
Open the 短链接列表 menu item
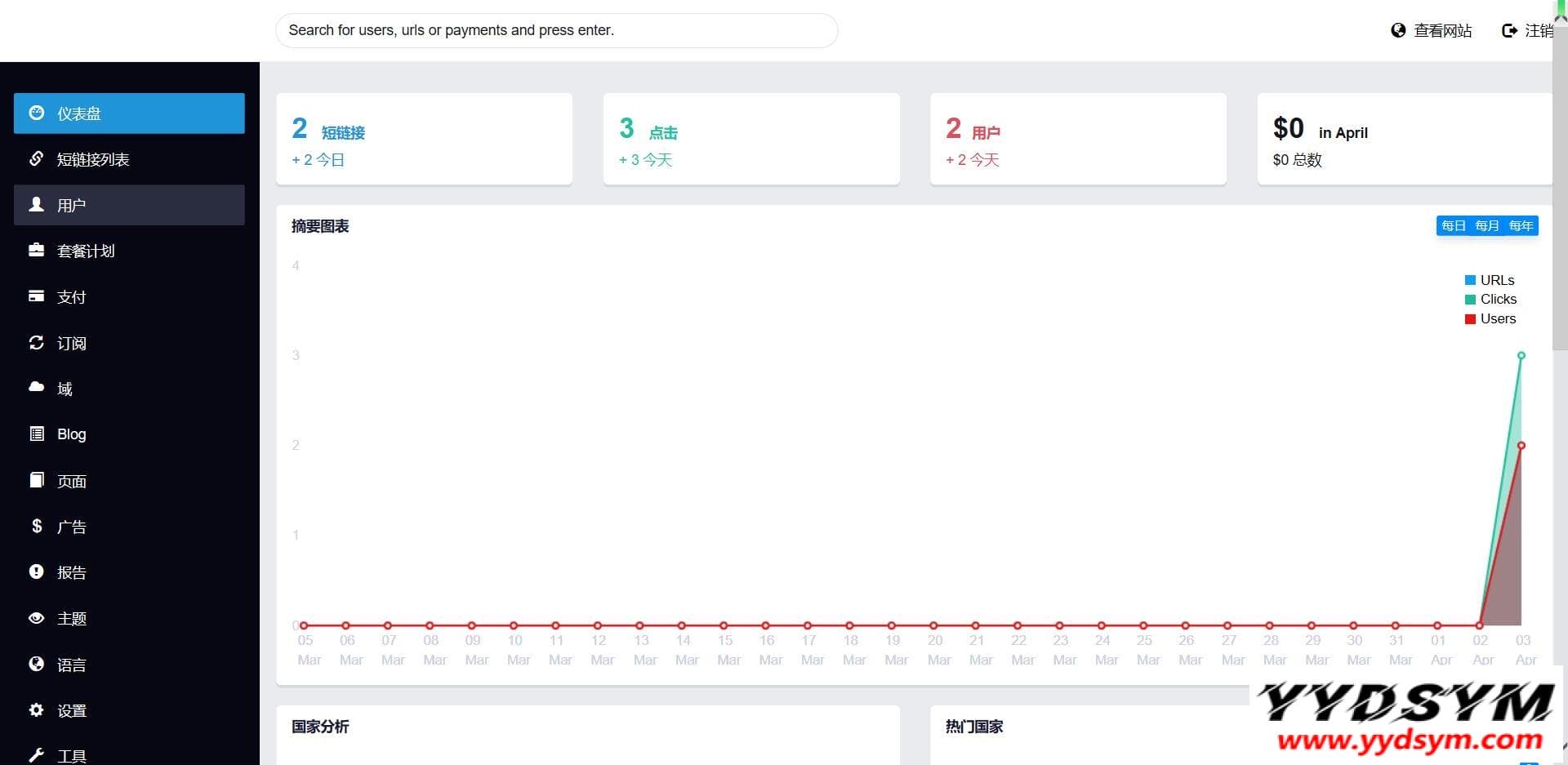(129, 159)
